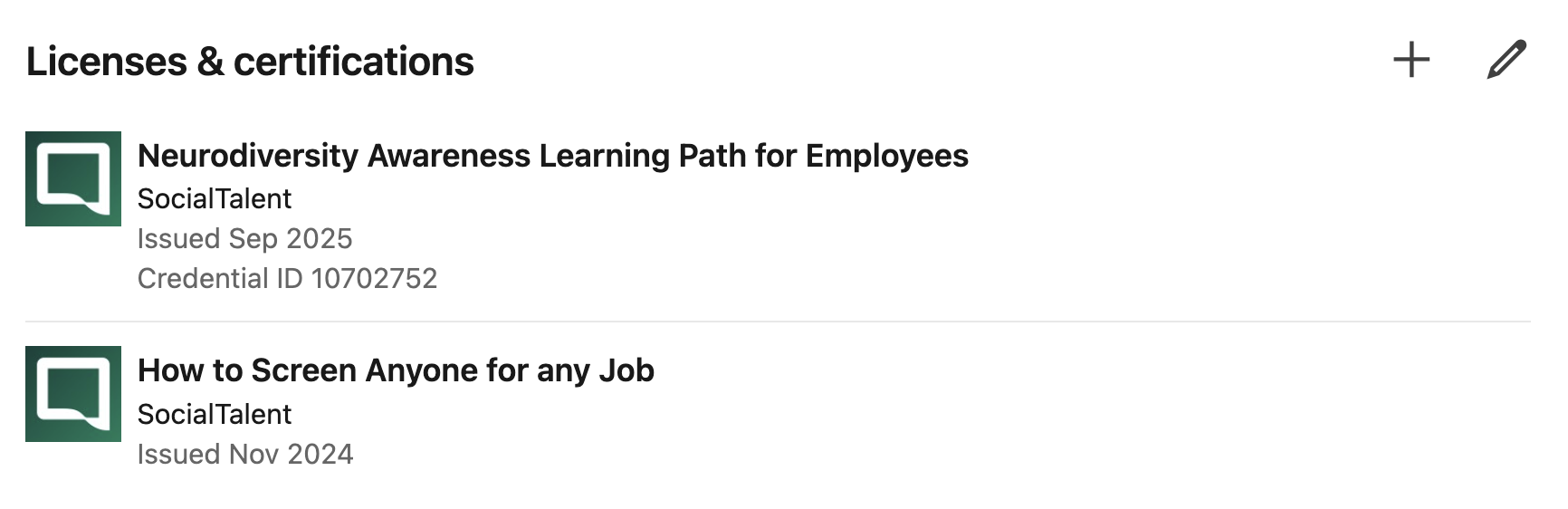The height and width of the screenshot is (509, 1568).
Task: Click SocialTalent logo beside How to Screen entry
Action: (73, 394)
